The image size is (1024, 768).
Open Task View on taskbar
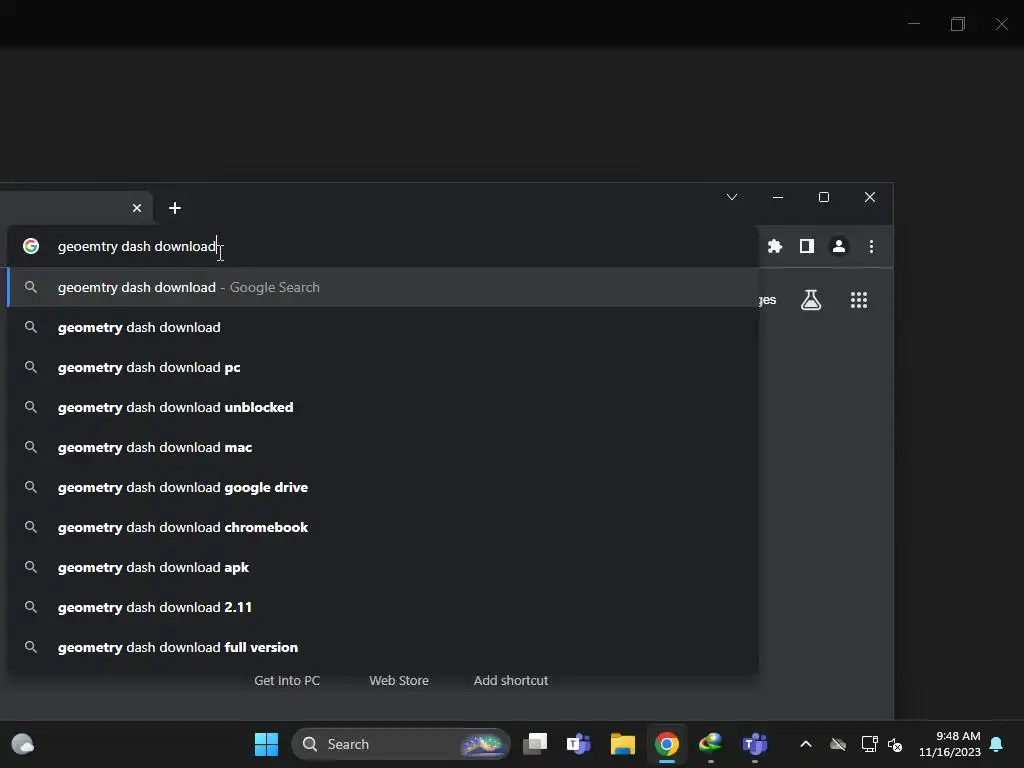[x=535, y=744]
